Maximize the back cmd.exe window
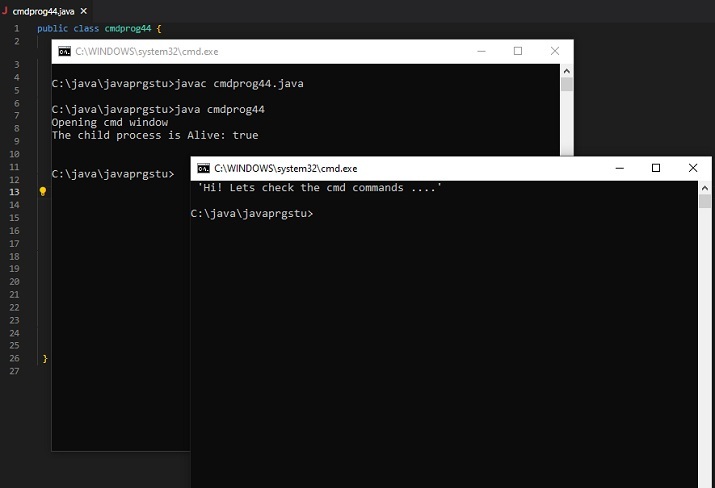The image size is (715, 488). (518, 51)
